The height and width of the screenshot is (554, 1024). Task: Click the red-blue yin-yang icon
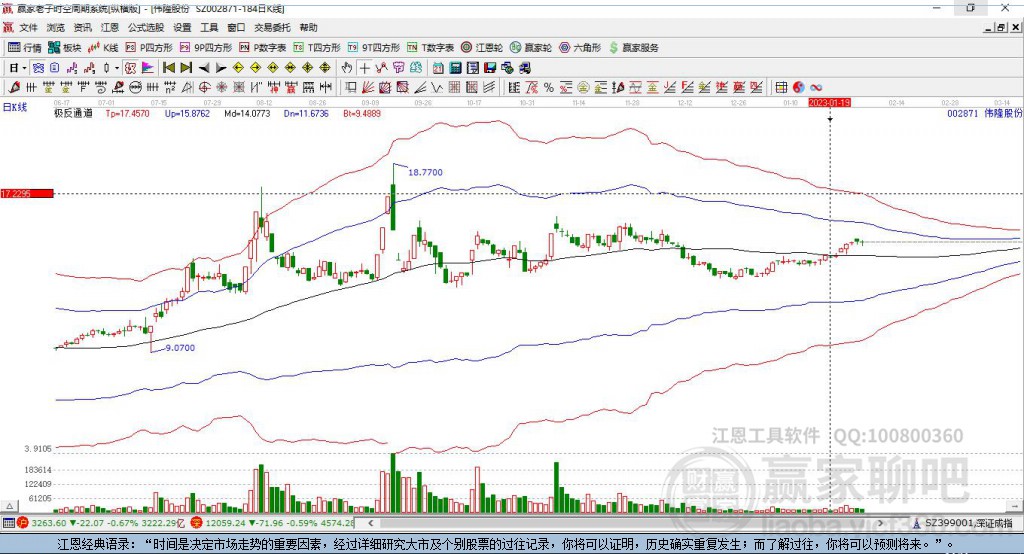coord(799,87)
